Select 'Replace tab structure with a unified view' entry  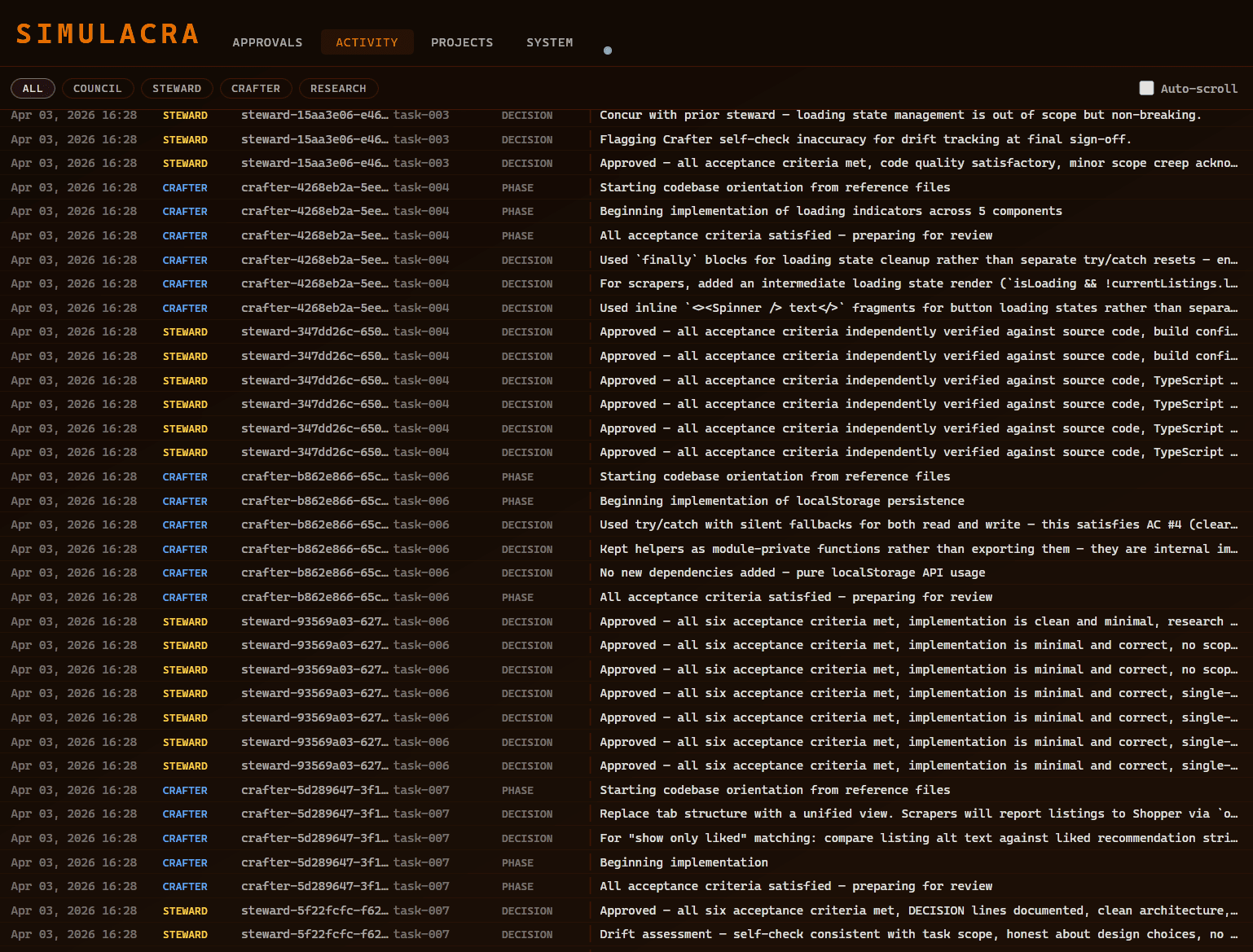(626, 814)
